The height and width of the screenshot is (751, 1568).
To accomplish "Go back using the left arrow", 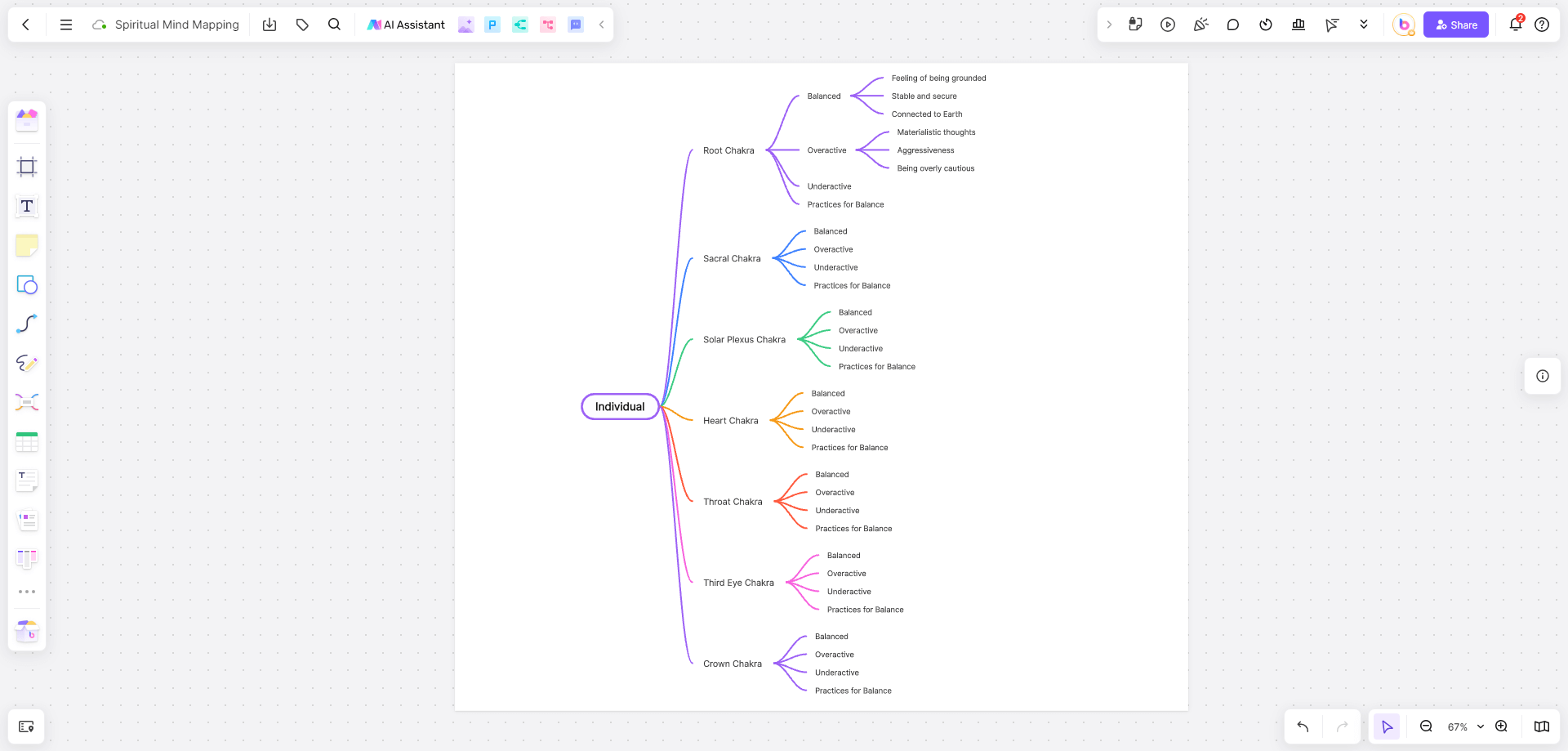I will 26,25.
